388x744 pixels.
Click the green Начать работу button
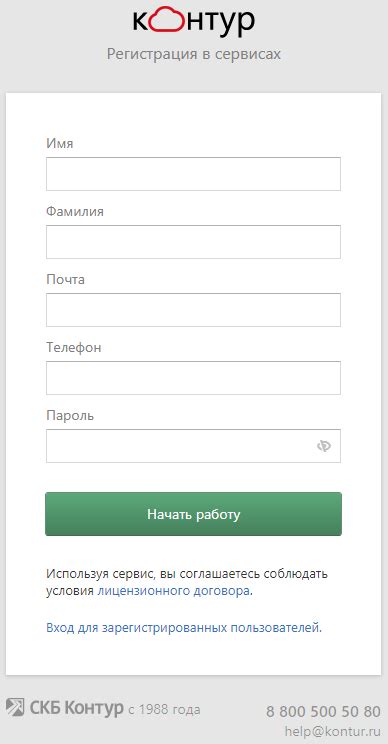pyautogui.click(x=194, y=514)
